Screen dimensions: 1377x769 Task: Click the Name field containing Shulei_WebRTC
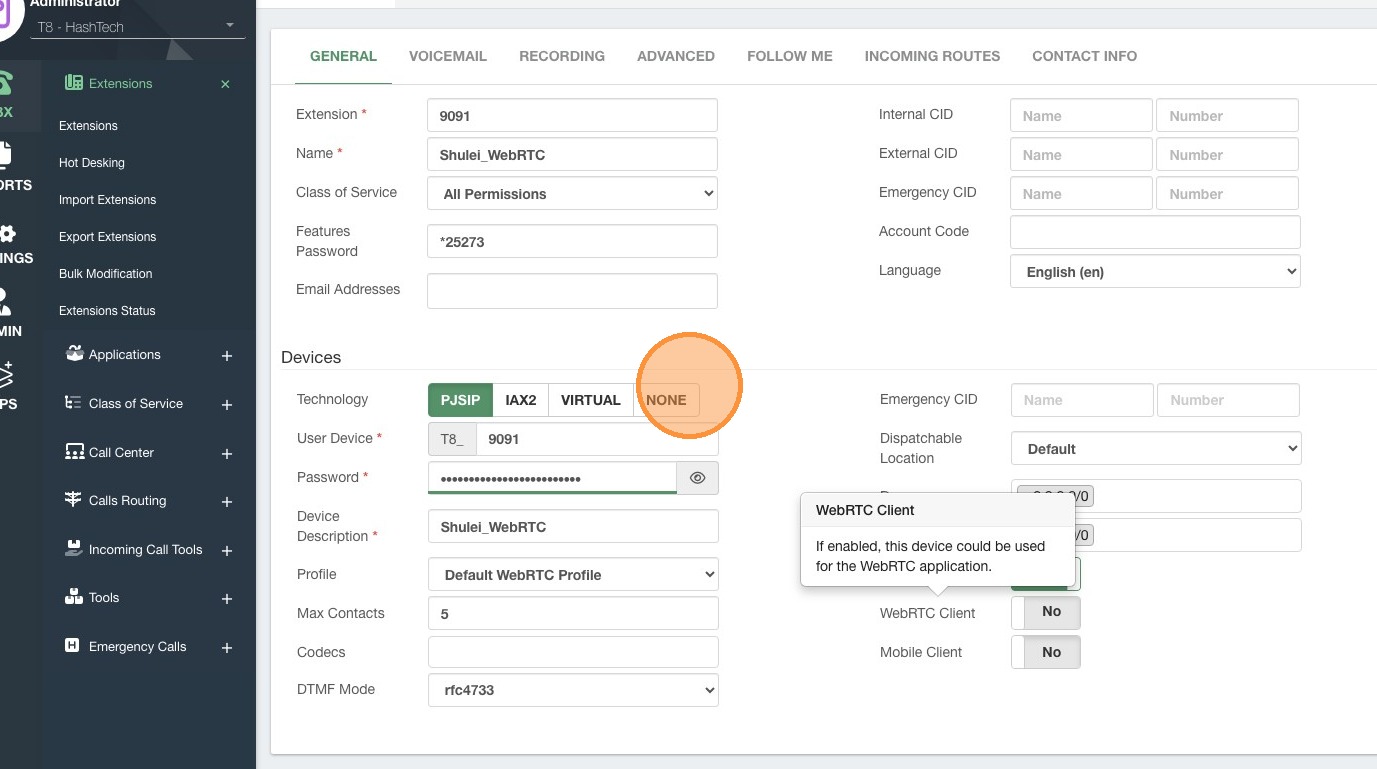pos(572,154)
